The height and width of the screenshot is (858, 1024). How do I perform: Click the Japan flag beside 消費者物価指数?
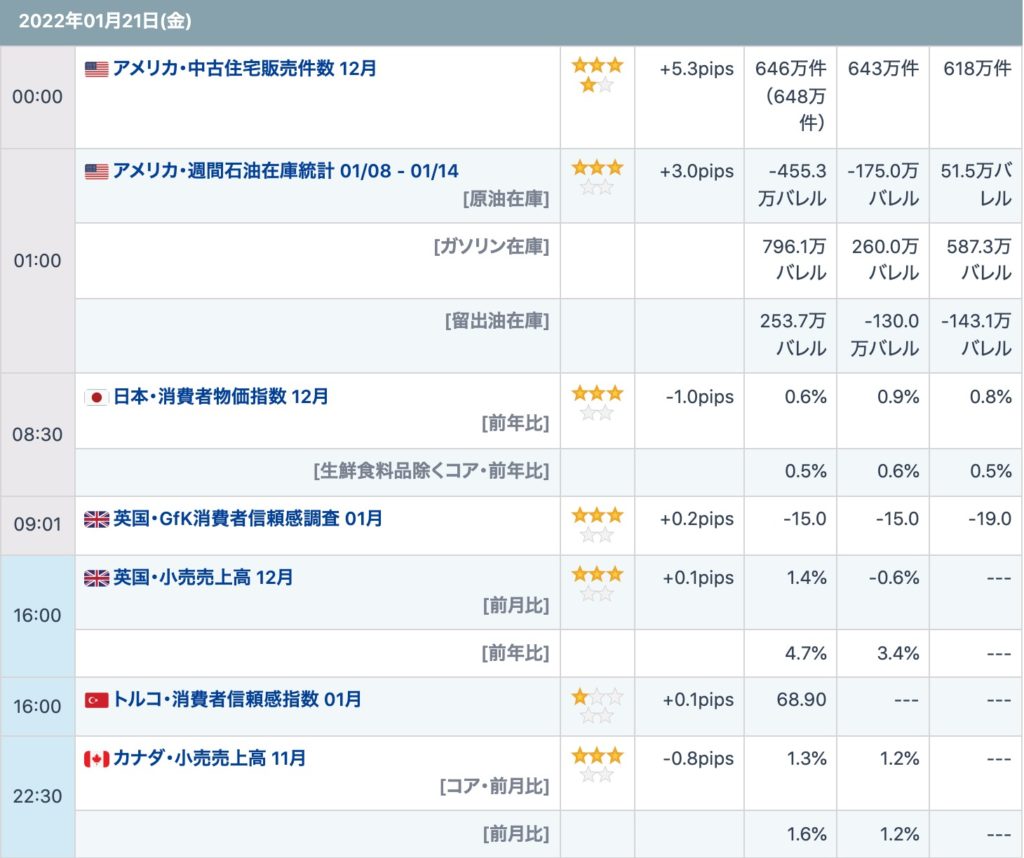pyautogui.click(x=96, y=397)
